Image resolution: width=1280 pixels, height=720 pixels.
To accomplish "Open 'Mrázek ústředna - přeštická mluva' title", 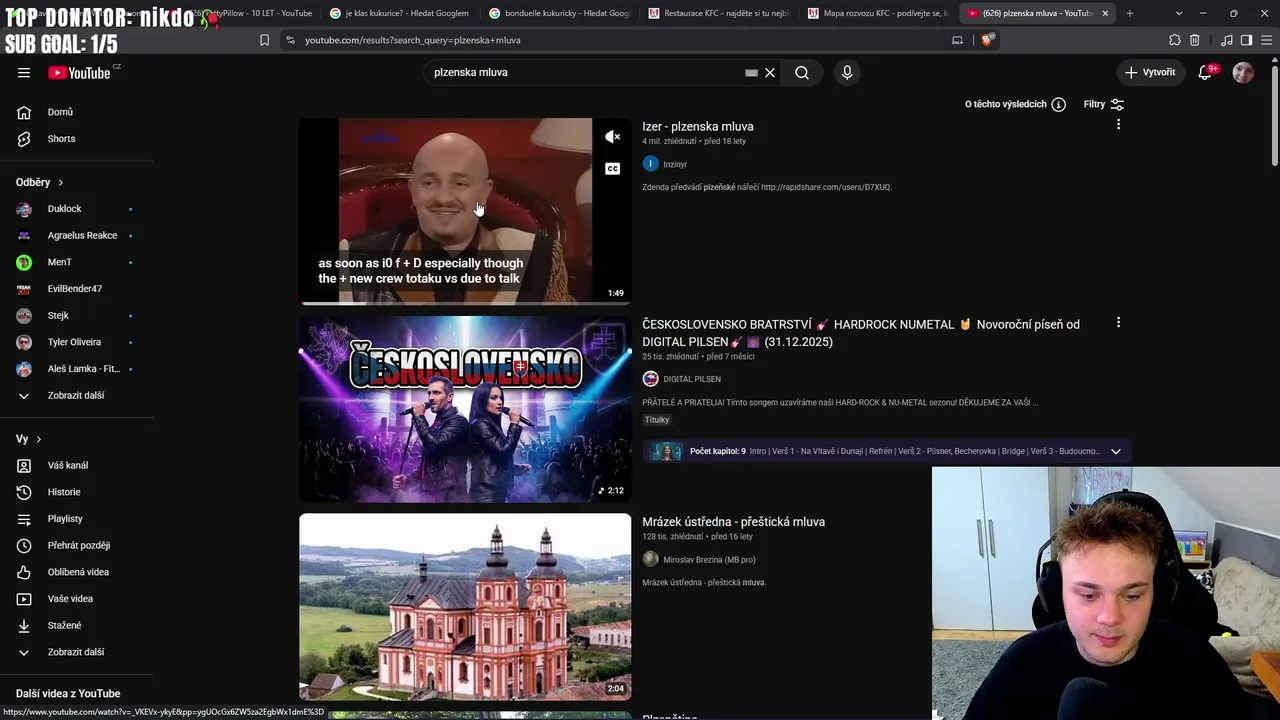I will 733,522.
